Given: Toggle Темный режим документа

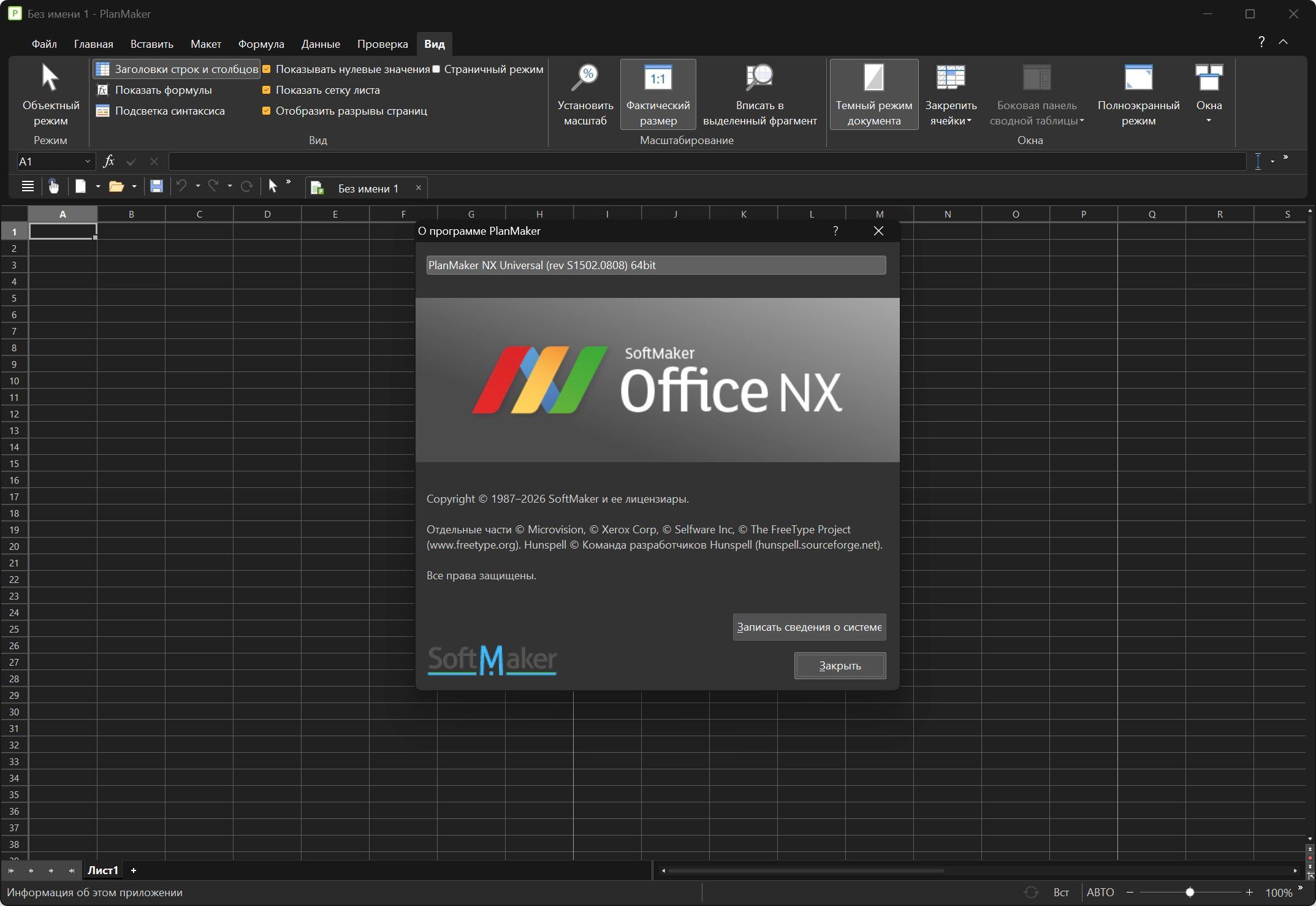Looking at the screenshot, I should tap(874, 95).
